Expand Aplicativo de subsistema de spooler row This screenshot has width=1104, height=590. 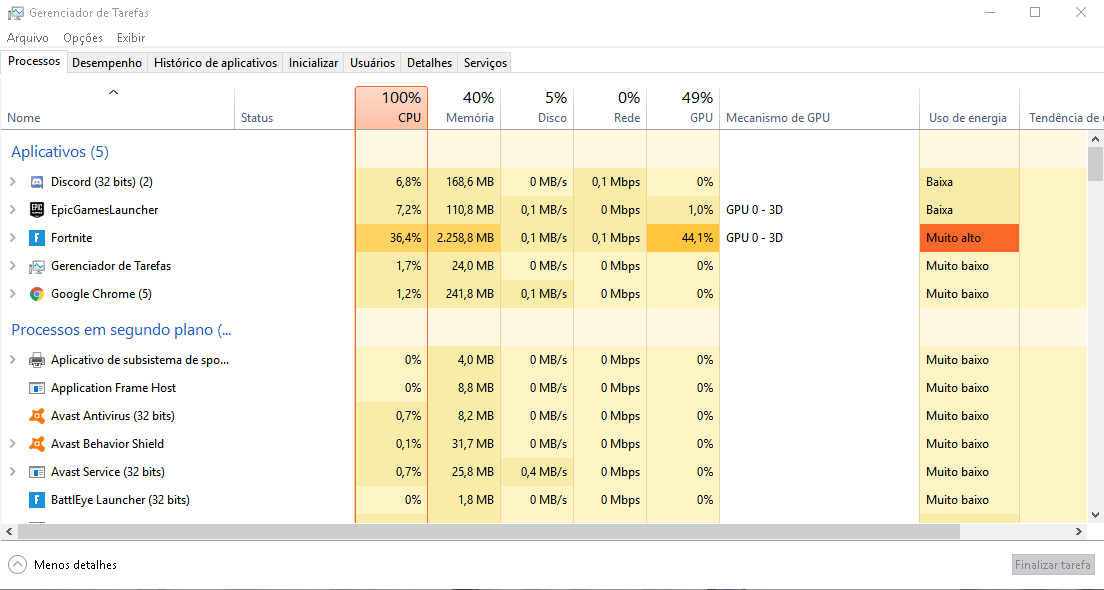click(x=13, y=360)
